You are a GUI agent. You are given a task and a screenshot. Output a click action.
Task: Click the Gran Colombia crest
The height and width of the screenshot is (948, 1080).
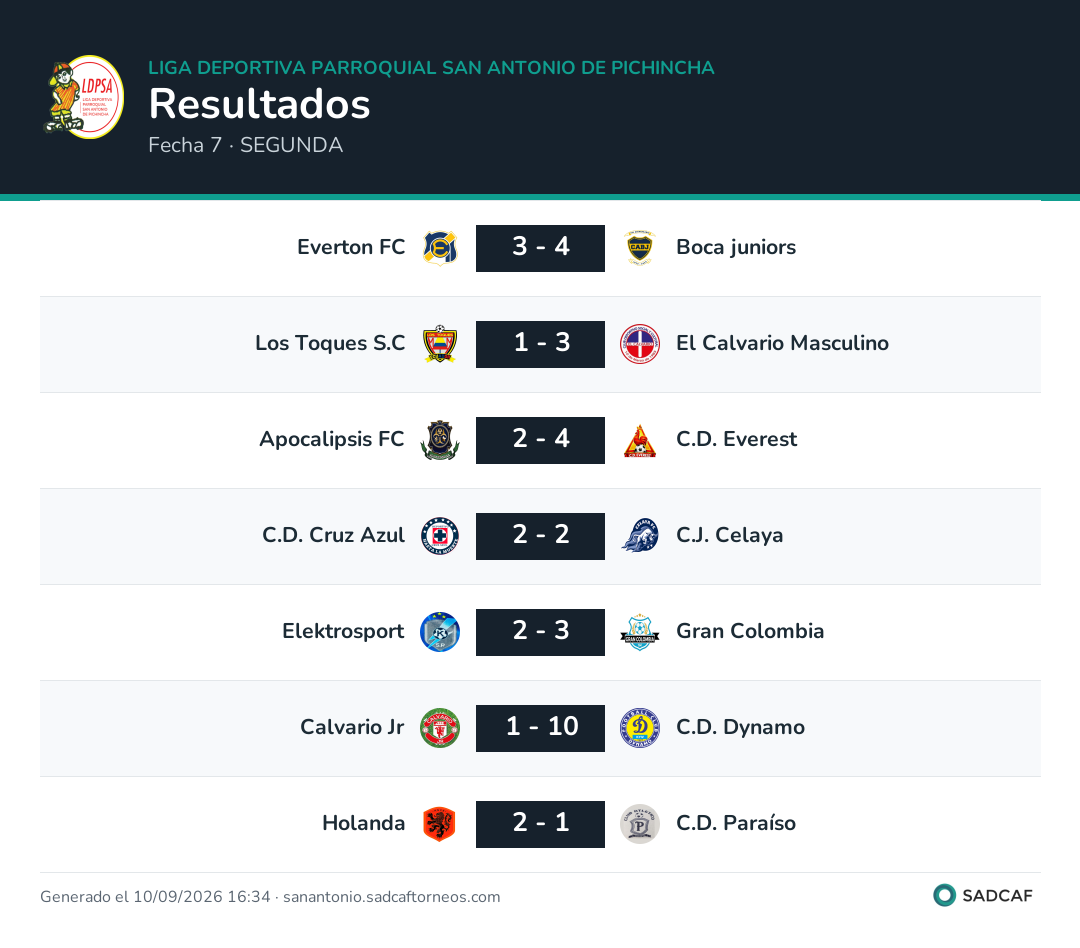[x=640, y=632]
